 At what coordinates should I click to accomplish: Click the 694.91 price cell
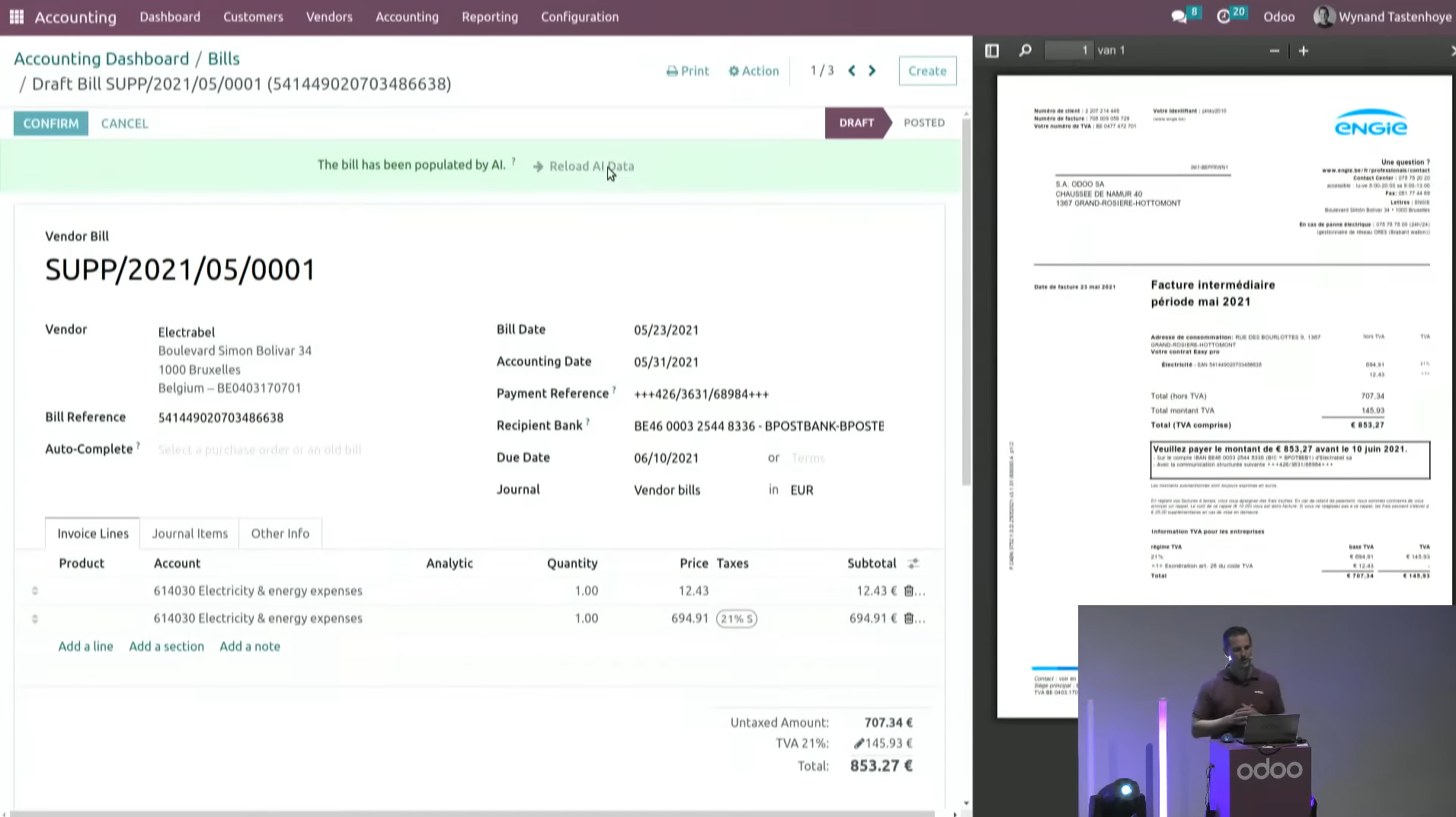[x=690, y=618]
